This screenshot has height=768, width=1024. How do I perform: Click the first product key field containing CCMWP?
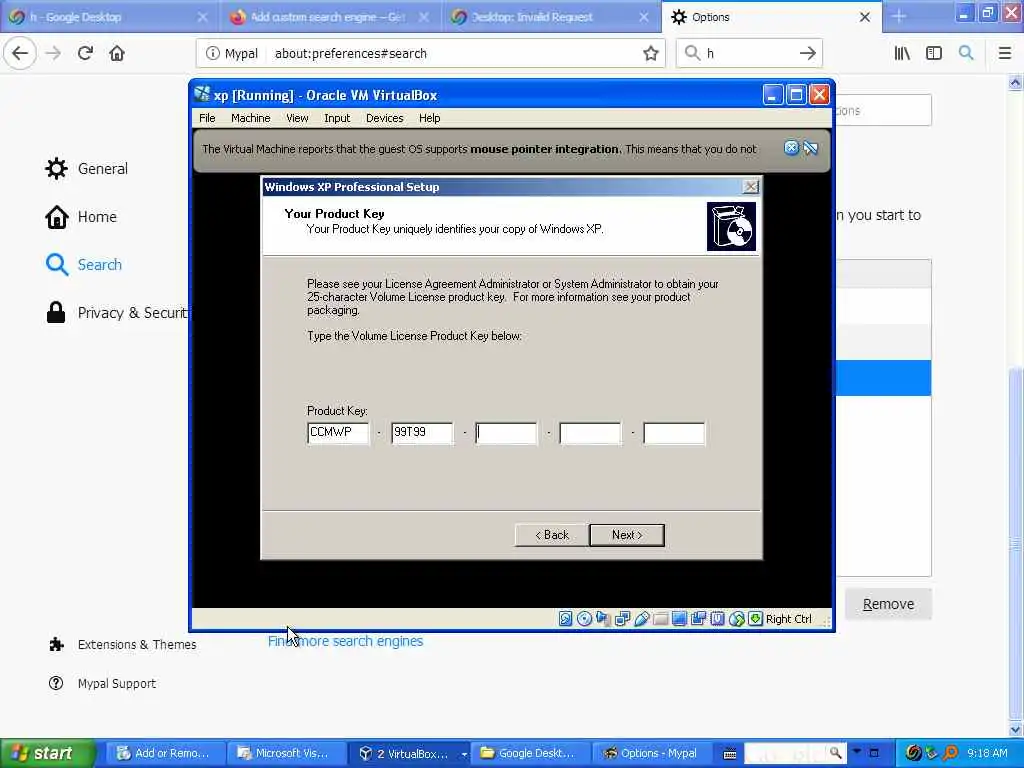pos(338,432)
